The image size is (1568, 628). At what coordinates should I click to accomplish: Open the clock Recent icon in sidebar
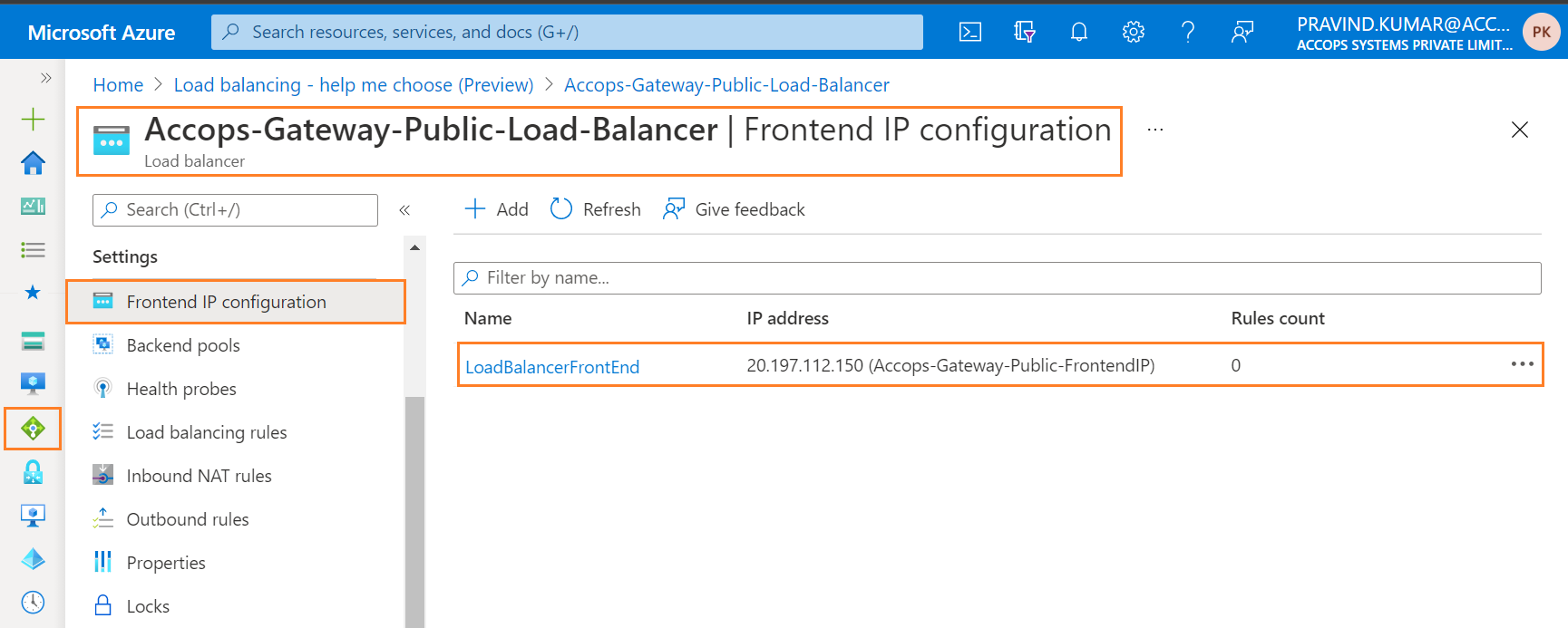click(x=33, y=602)
